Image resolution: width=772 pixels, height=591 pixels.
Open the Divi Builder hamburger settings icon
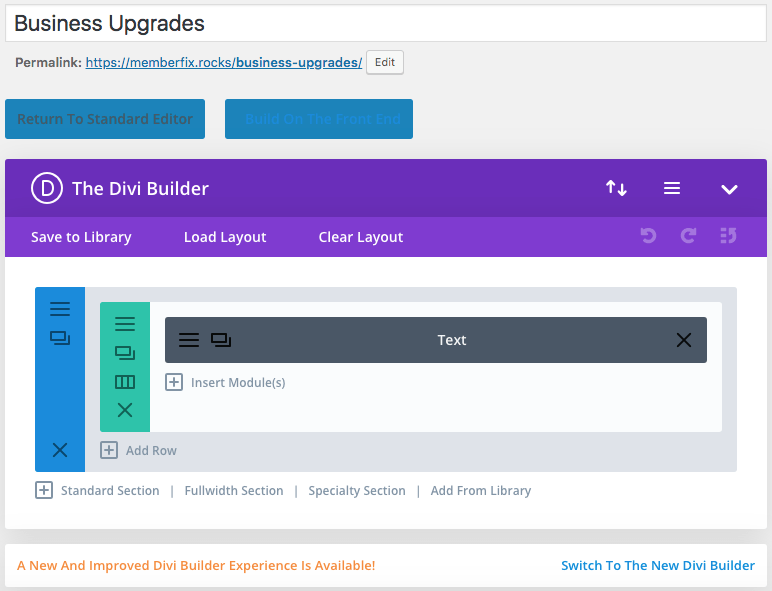(672, 188)
